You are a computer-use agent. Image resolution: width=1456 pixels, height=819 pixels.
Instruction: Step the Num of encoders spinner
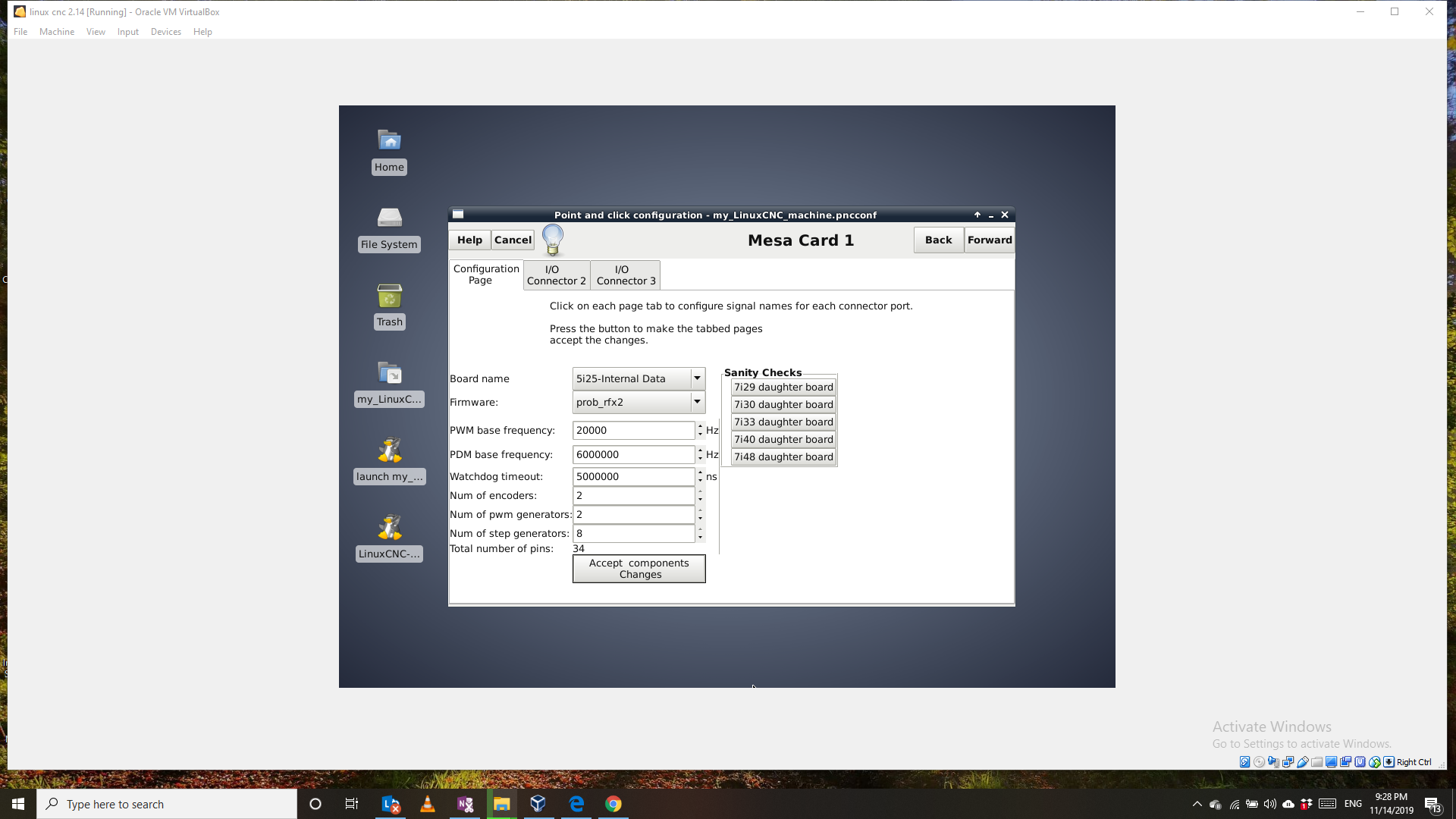tap(700, 495)
